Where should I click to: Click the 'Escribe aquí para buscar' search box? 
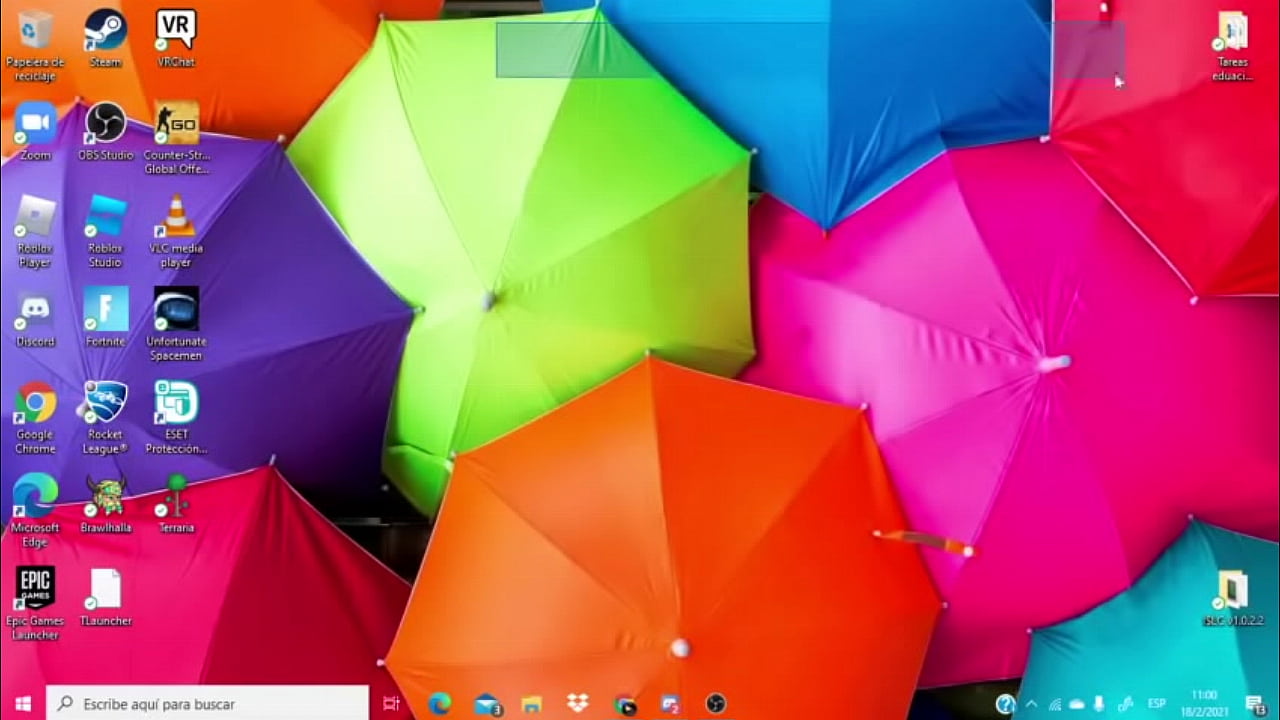pos(208,704)
